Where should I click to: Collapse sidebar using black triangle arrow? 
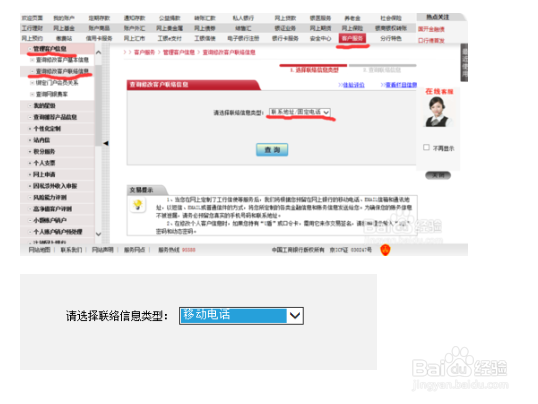(106, 143)
